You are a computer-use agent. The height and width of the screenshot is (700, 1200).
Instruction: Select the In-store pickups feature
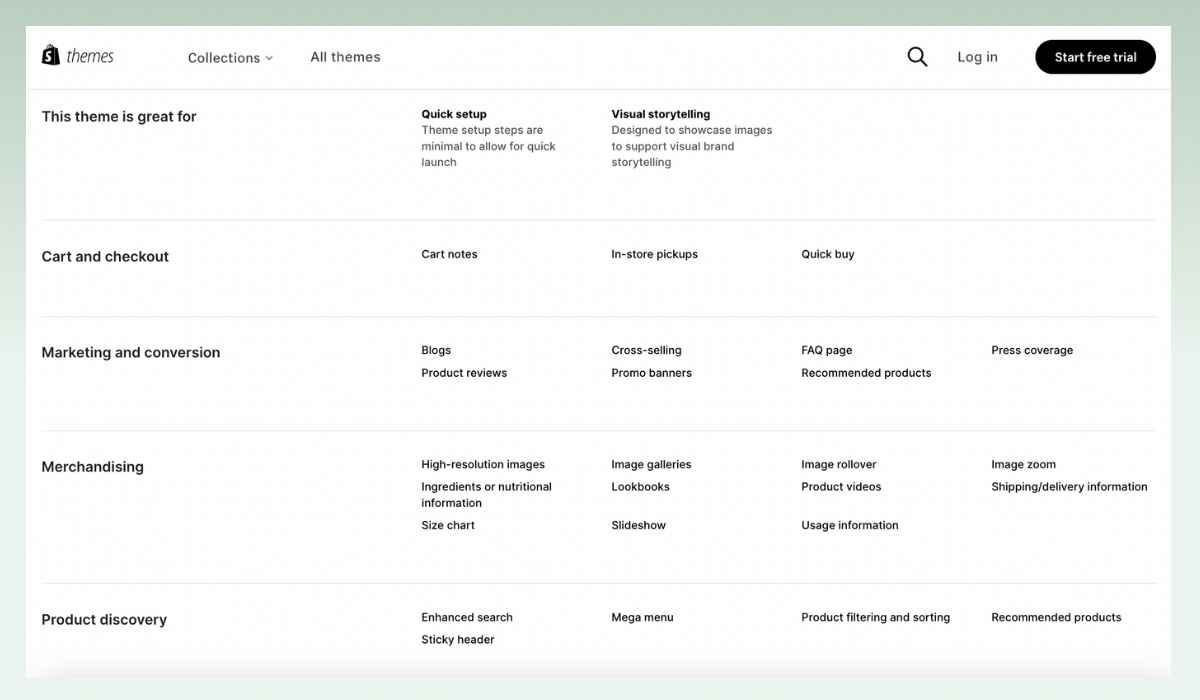[x=655, y=254]
